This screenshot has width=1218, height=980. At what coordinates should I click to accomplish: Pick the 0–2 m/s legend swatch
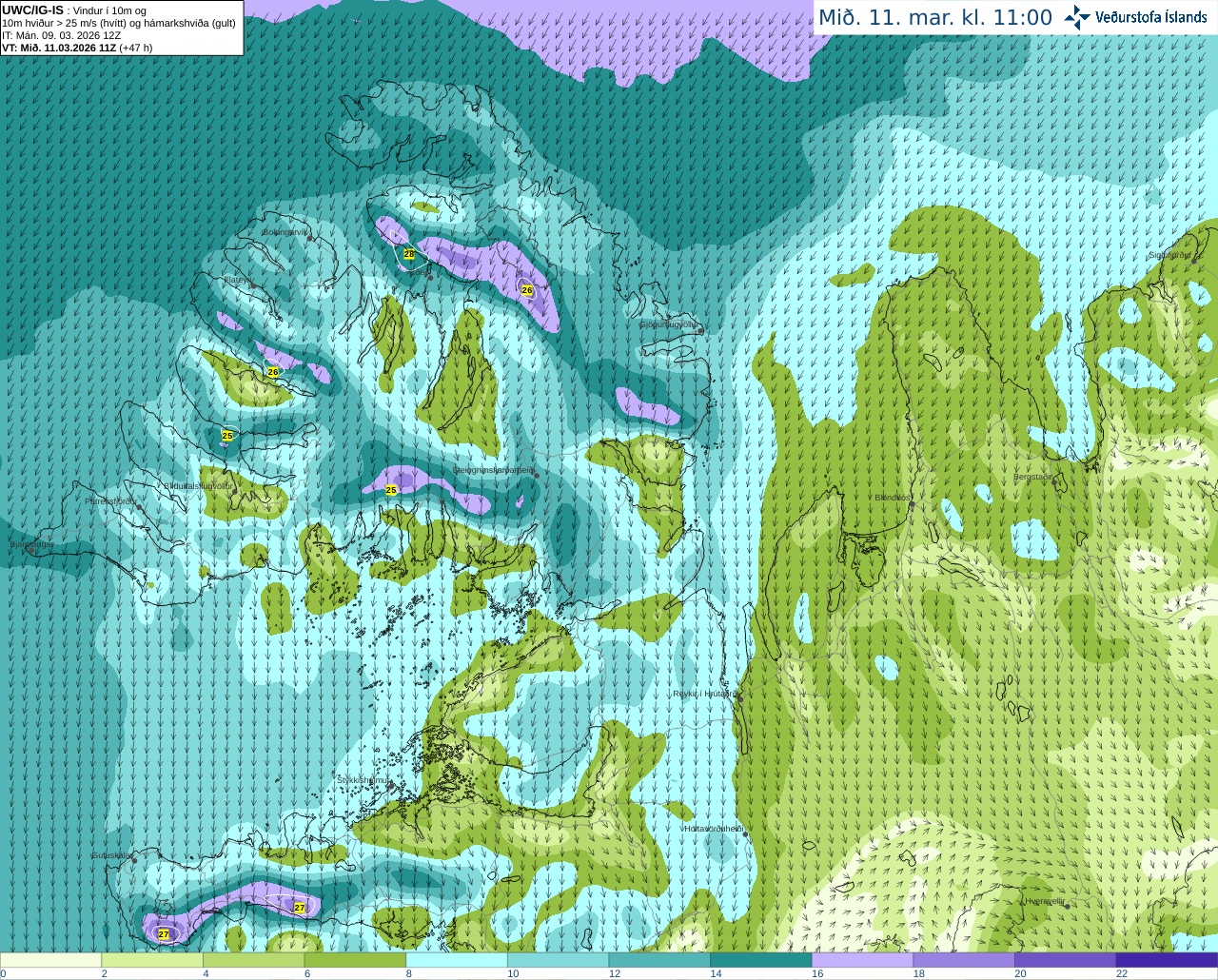click(50, 960)
